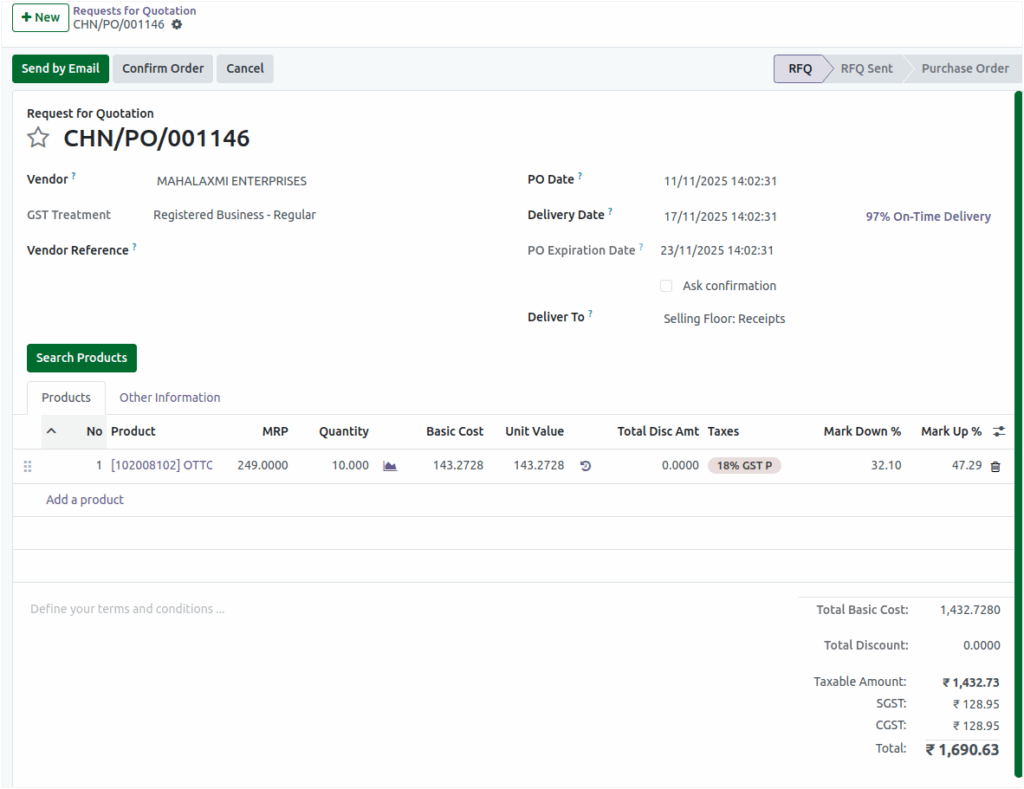View unit value history via the clock icon
The height and width of the screenshot is (789, 1024).
coord(585,465)
